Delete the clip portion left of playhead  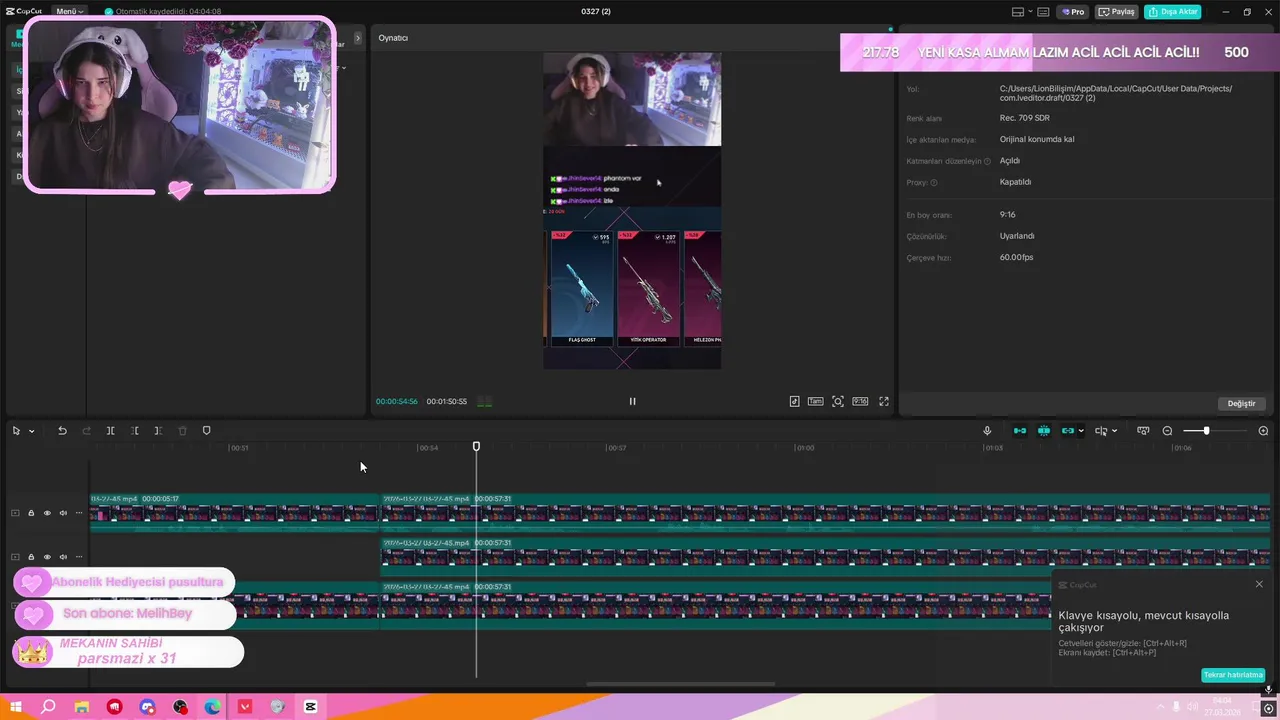135,431
